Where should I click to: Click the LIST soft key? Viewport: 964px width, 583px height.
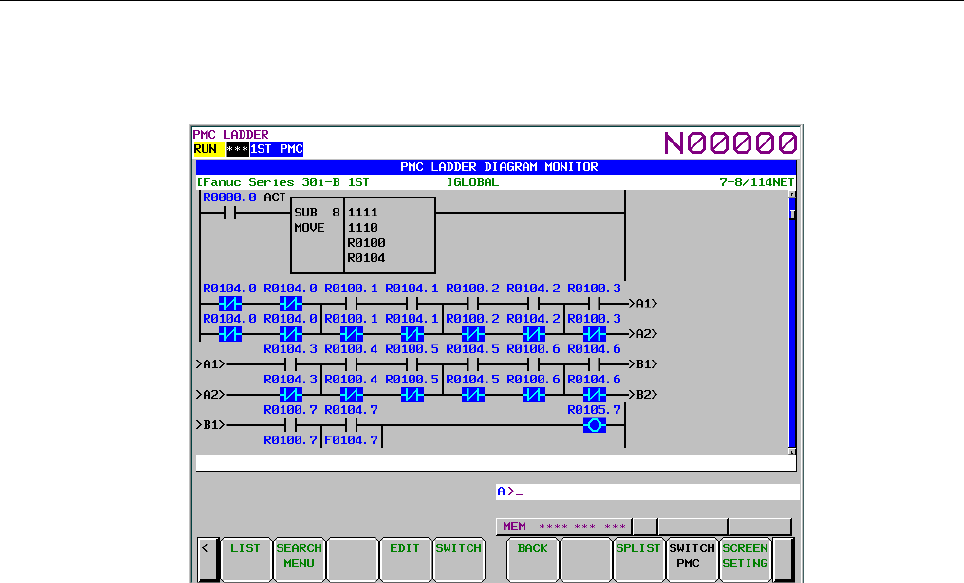(246, 558)
